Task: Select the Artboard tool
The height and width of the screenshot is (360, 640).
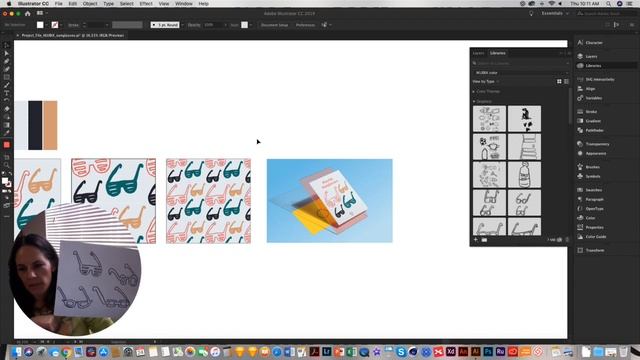Action: click(7, 157)
